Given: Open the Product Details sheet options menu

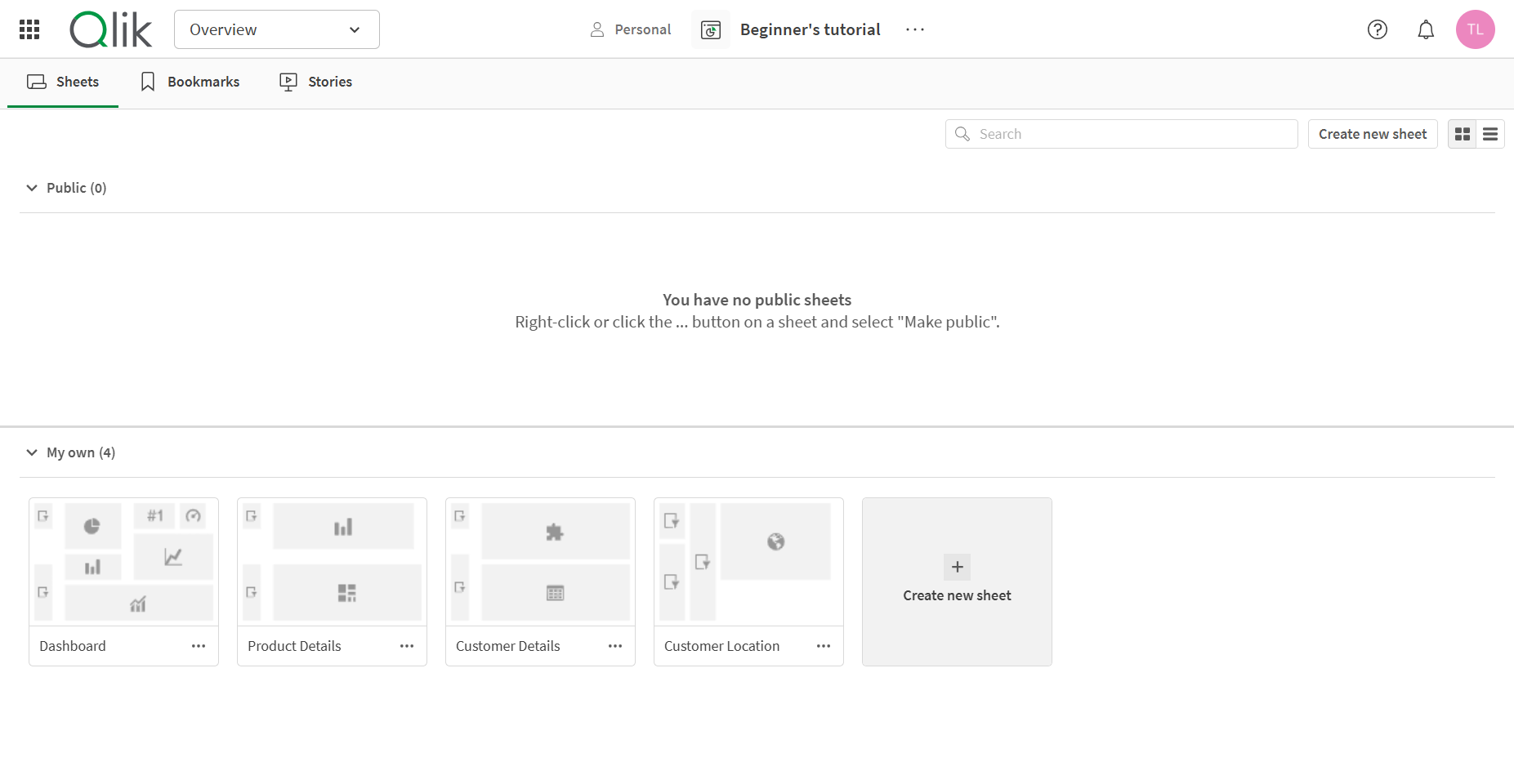Looking at the screenshot, I should coord(407,646).
